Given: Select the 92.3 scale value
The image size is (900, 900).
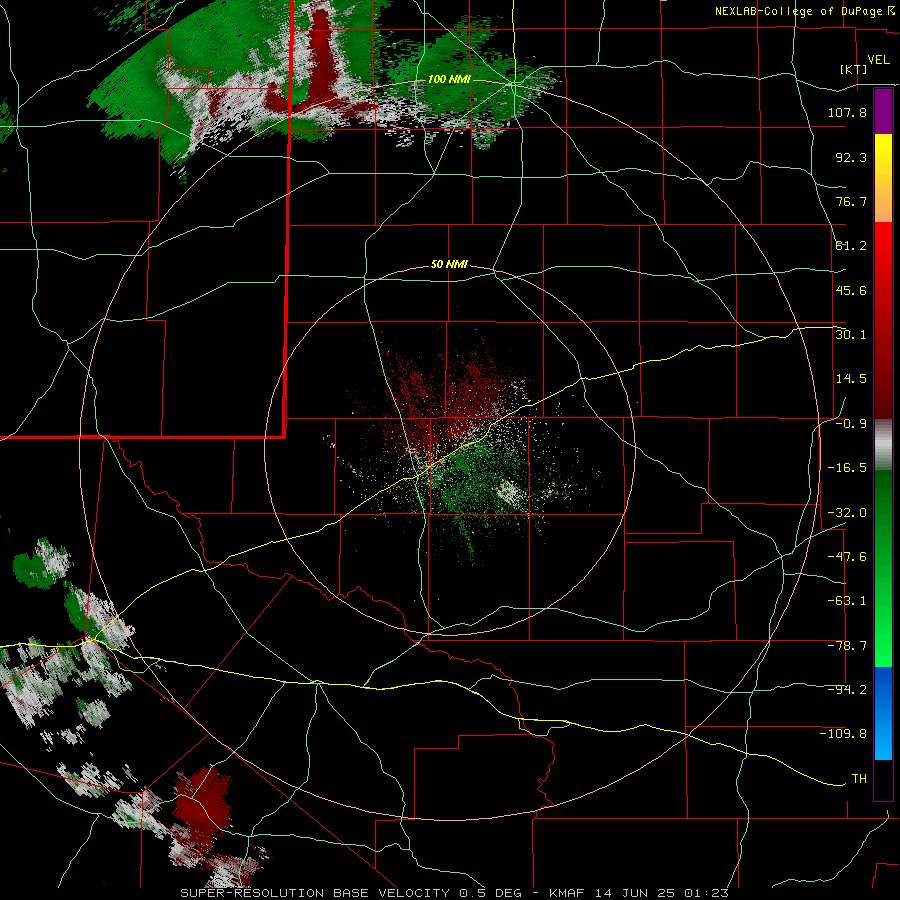Looking at the screenshot, I should (x=851, y=157).
